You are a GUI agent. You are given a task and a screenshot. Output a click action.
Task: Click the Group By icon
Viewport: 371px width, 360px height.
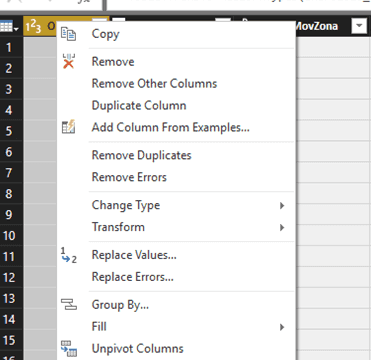(x=69, y=304)
